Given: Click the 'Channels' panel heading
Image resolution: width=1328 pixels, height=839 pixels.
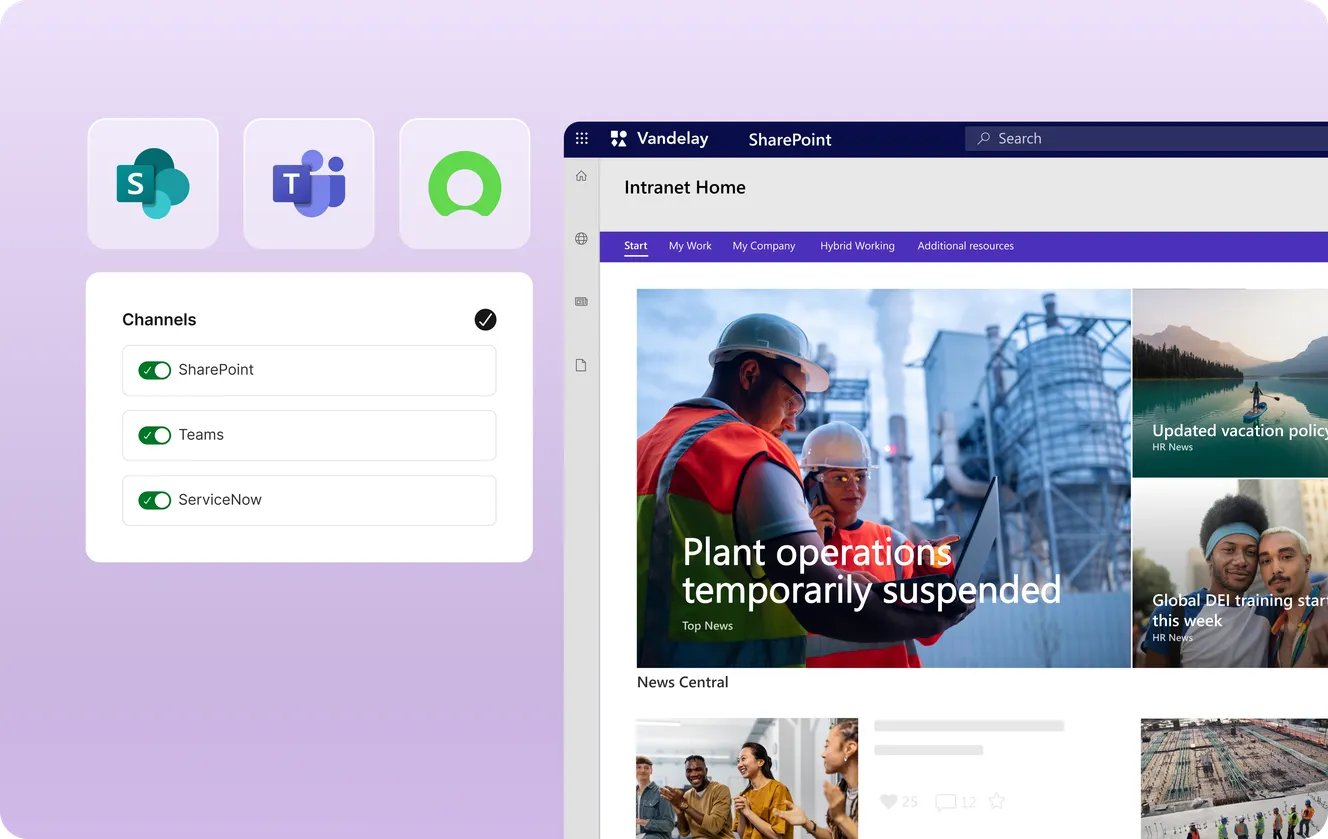Looking at the screenshot, I should pyautogui.click(x=159, y=320).
